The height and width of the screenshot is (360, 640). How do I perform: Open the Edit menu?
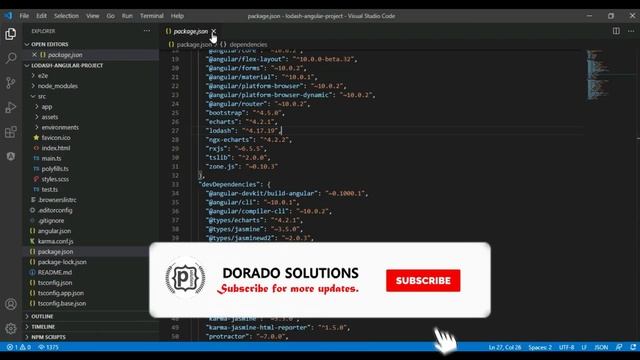42,16
